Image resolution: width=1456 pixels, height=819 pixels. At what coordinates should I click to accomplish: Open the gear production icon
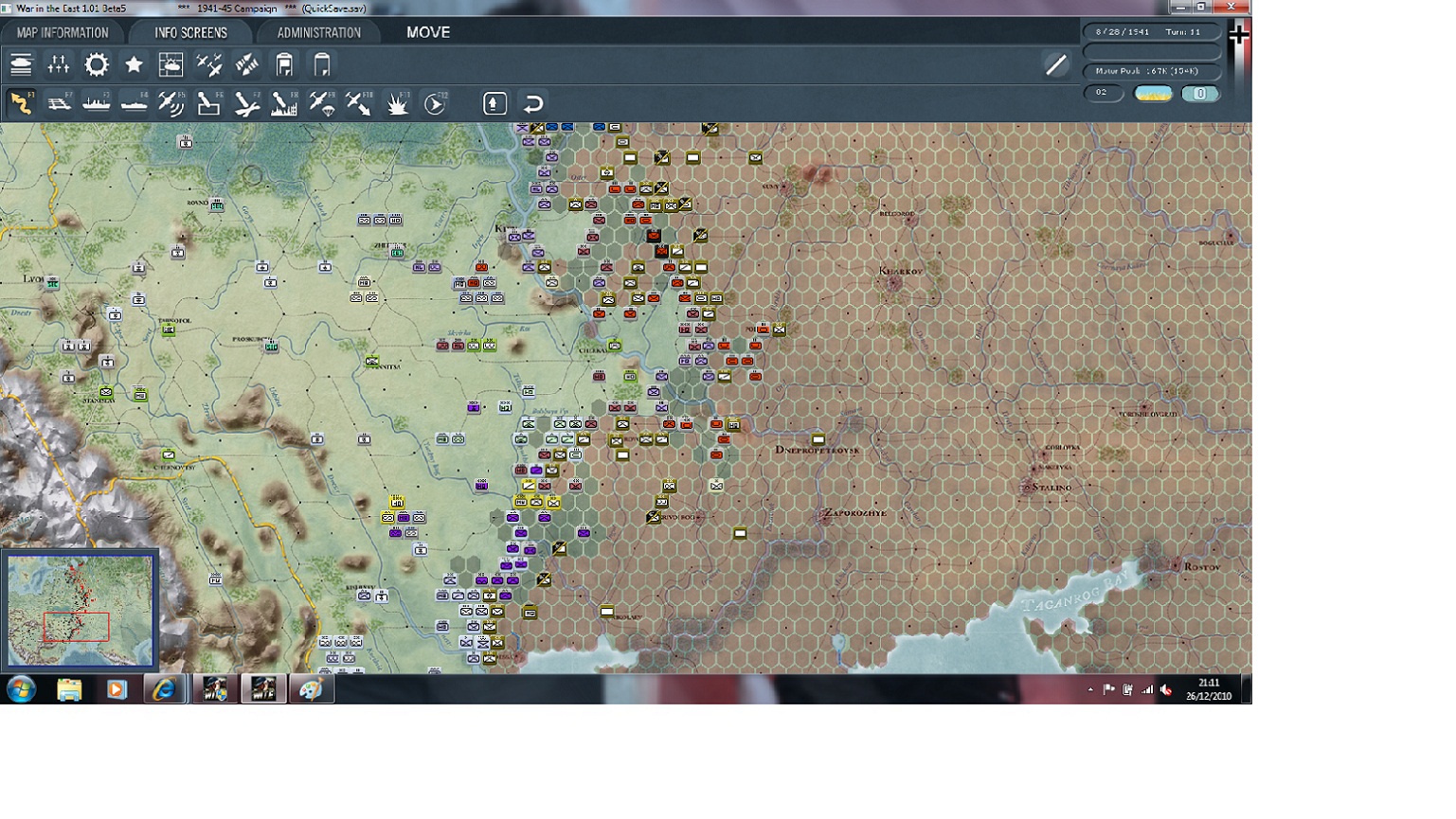(x=97, y=64)
